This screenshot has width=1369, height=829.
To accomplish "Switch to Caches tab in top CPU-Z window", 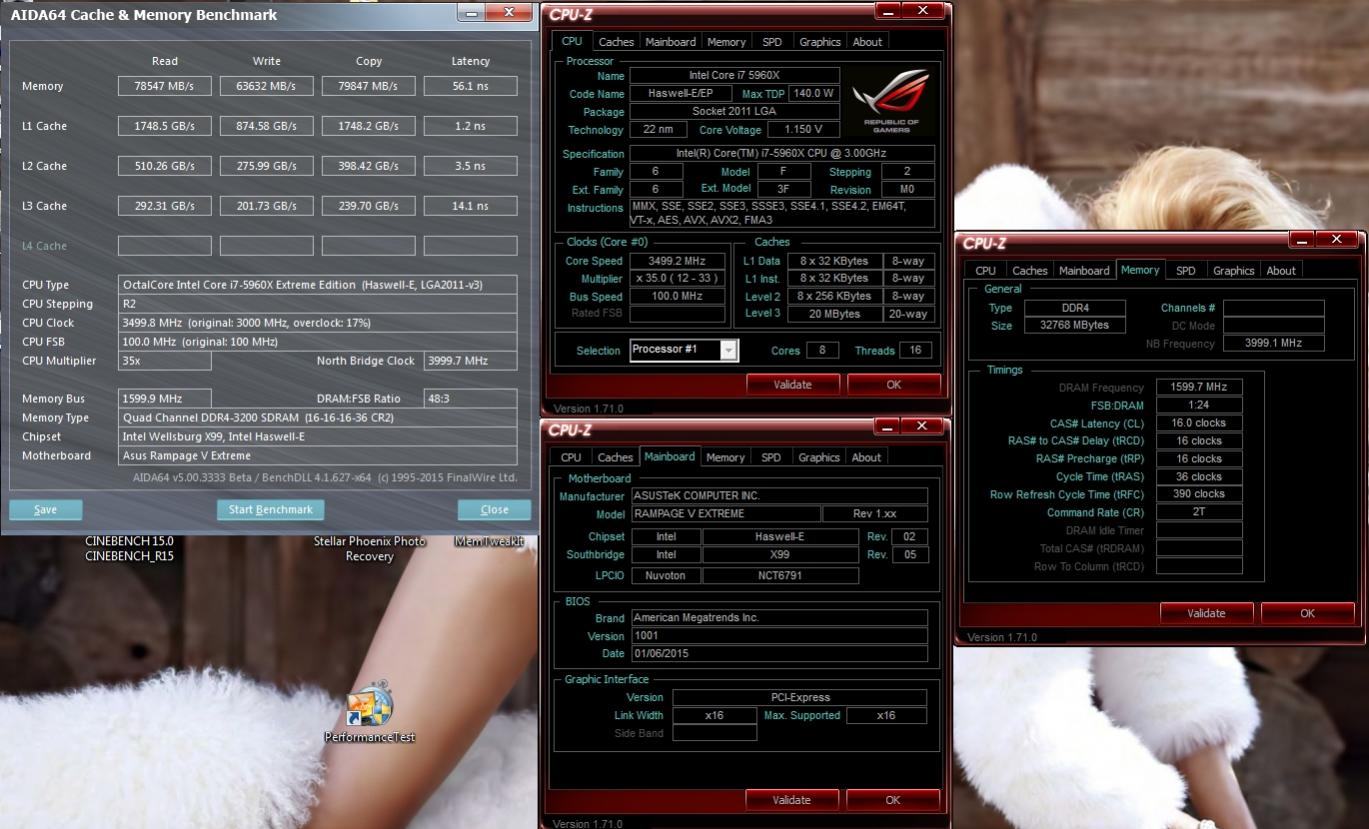I will point(616,42).
